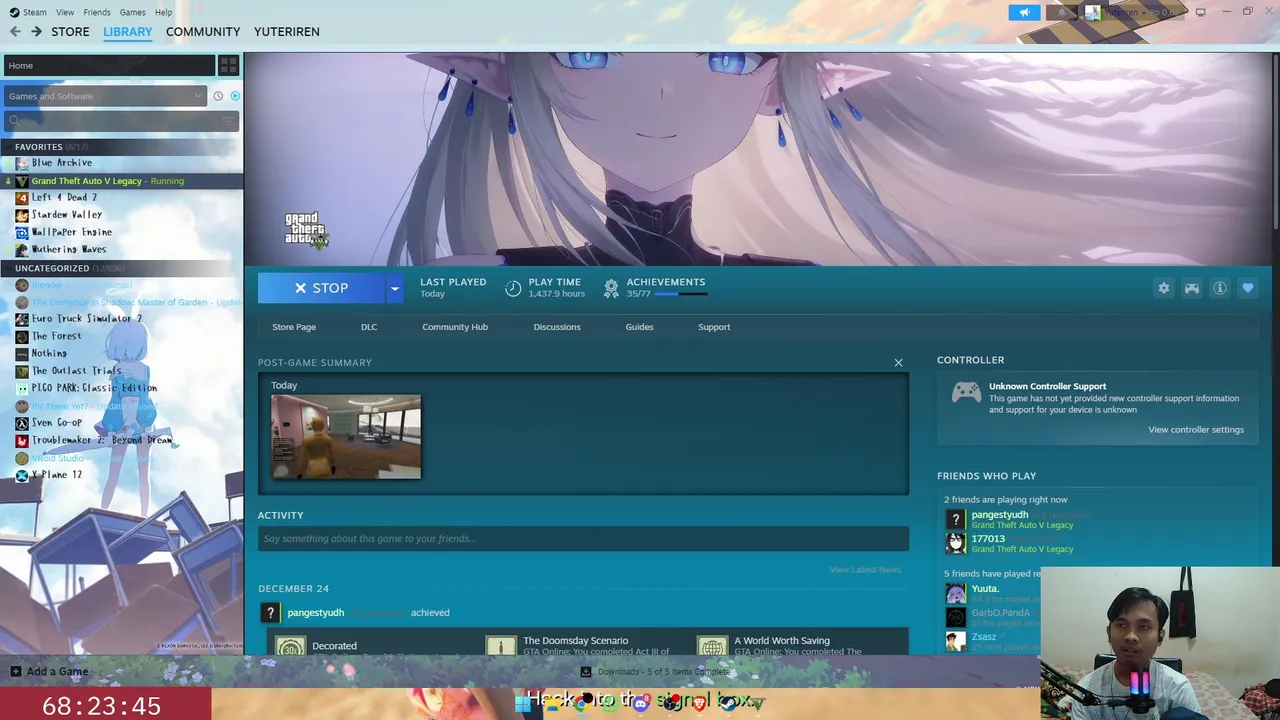Open the Help menu
Screen dimensions: 1280x720
164,12
